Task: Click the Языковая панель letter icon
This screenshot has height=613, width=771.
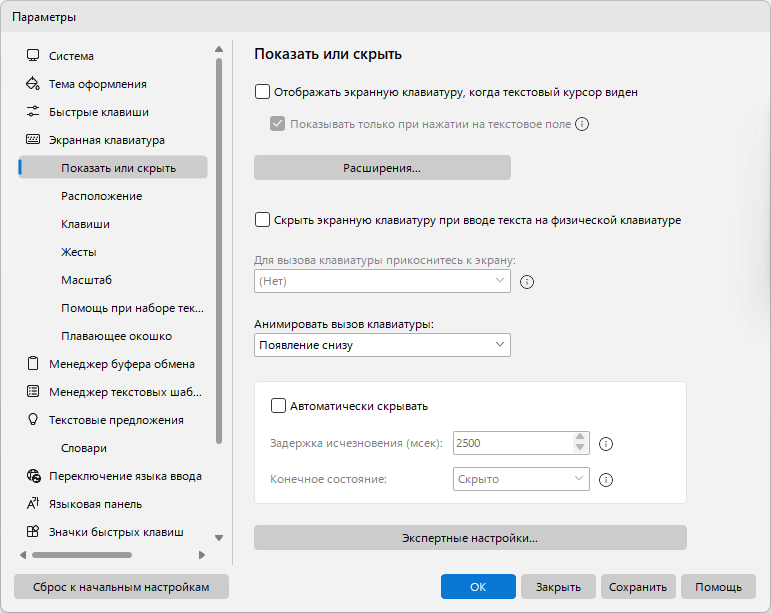Action: coord(33,504)
